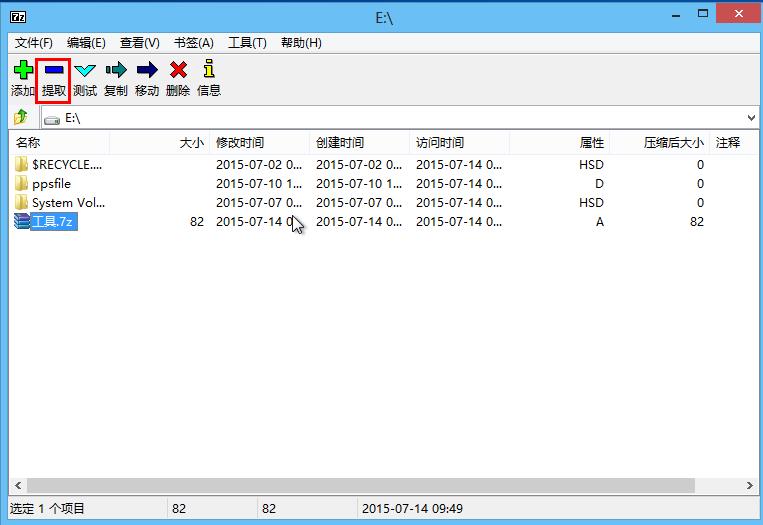Sort by 注释 column header
Viewport: 763px width, 525px height.
tap(733, 143)
